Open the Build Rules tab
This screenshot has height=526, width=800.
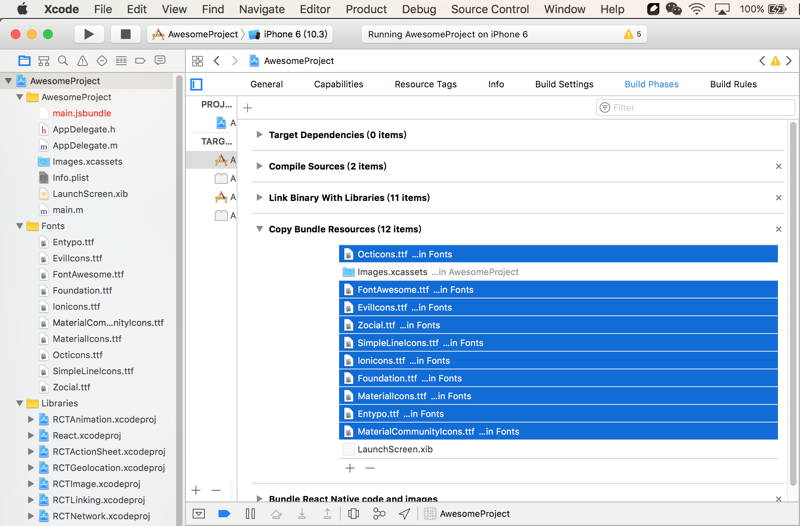point(733,84)
